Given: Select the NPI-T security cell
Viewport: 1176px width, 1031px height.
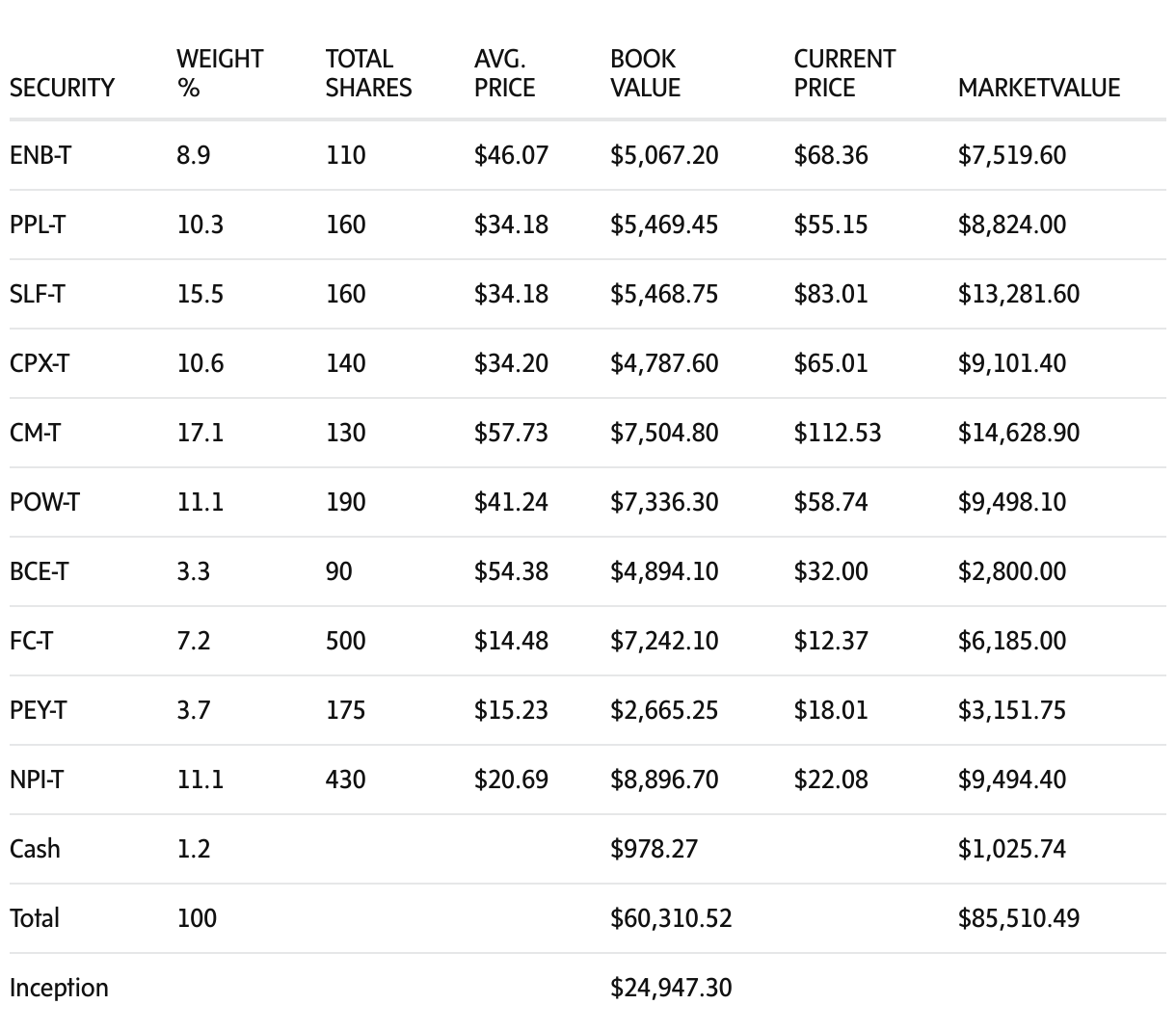Looking at the screenshot, I should [x=37, y=780].
